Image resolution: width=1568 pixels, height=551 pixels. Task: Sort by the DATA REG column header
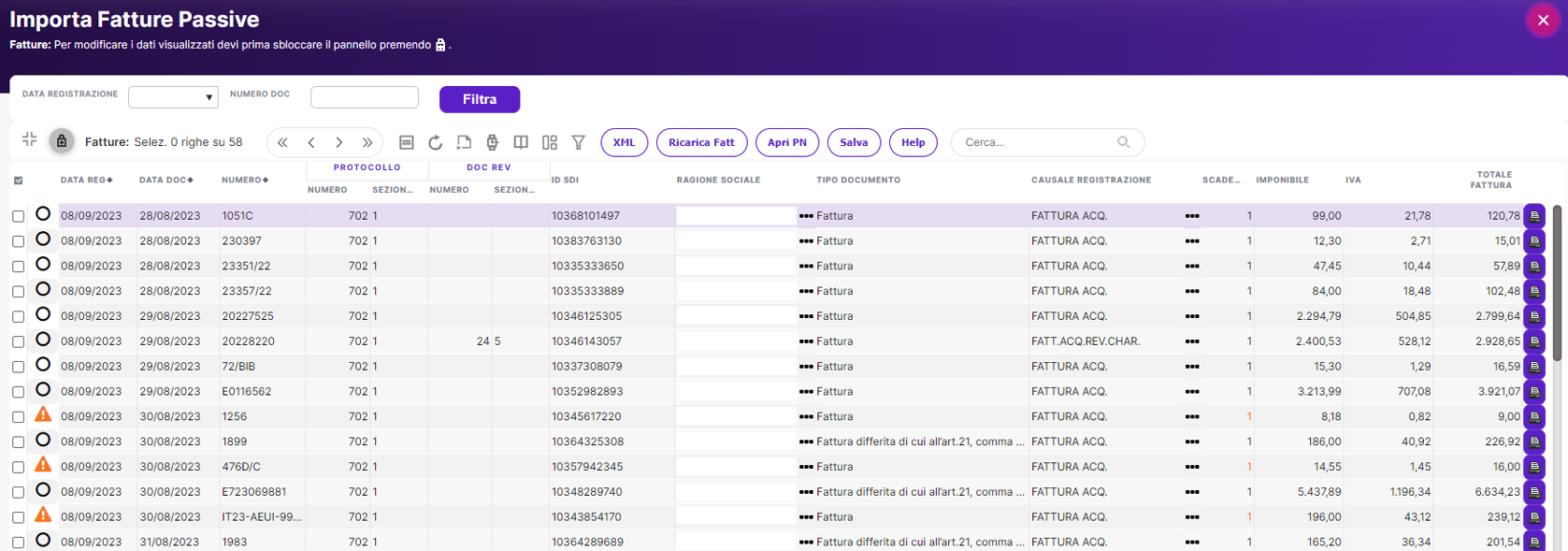click(x=86, y=180)
